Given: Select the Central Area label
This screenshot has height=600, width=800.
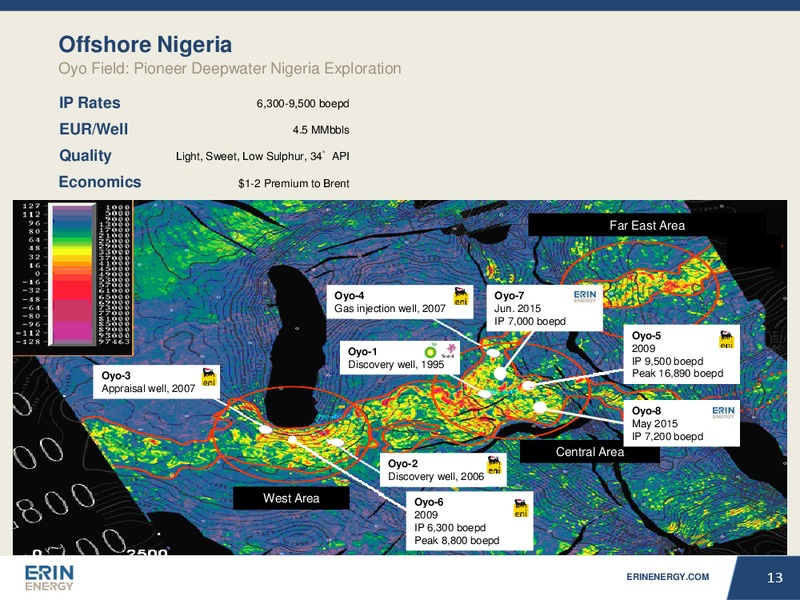Looking at the screenshot, I should (x=590, y=452).
